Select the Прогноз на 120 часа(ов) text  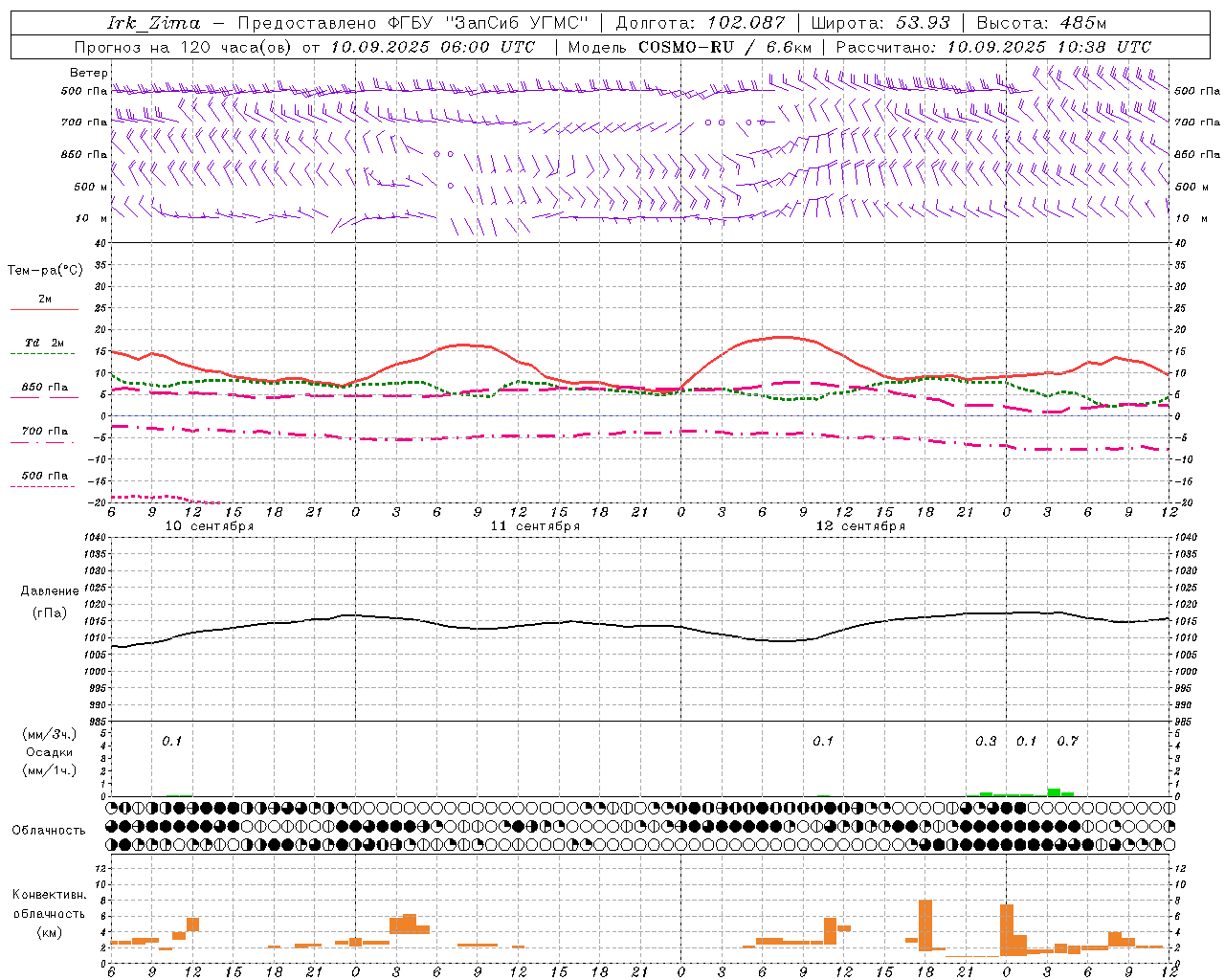[184, 47]
